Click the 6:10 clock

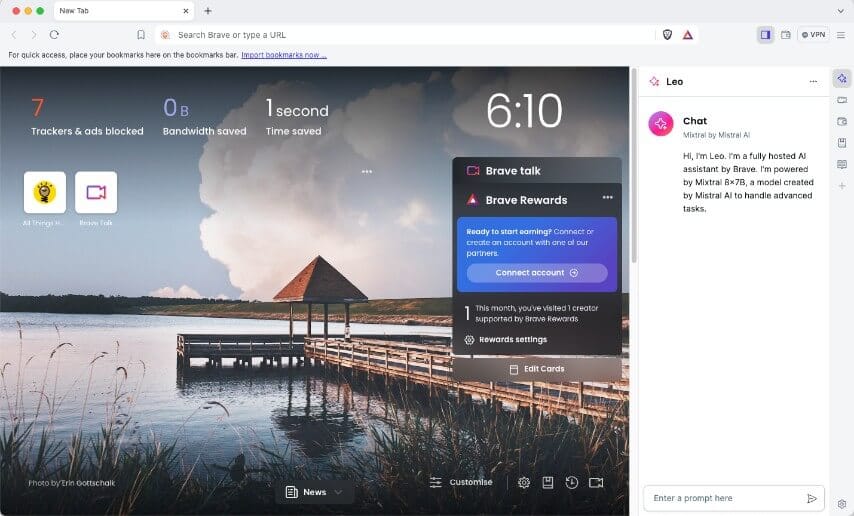[x=524, y=111]
